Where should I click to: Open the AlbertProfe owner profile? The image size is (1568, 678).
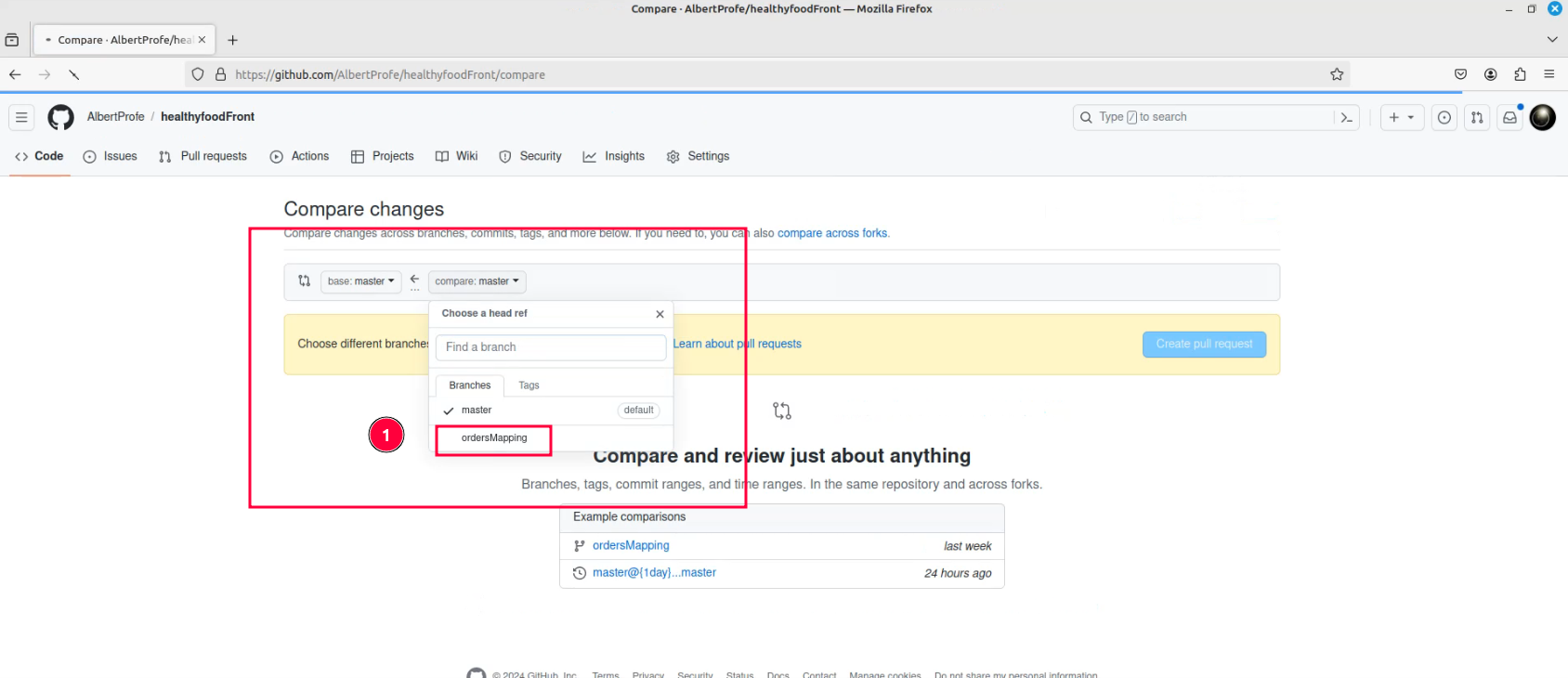click(115, 117)
